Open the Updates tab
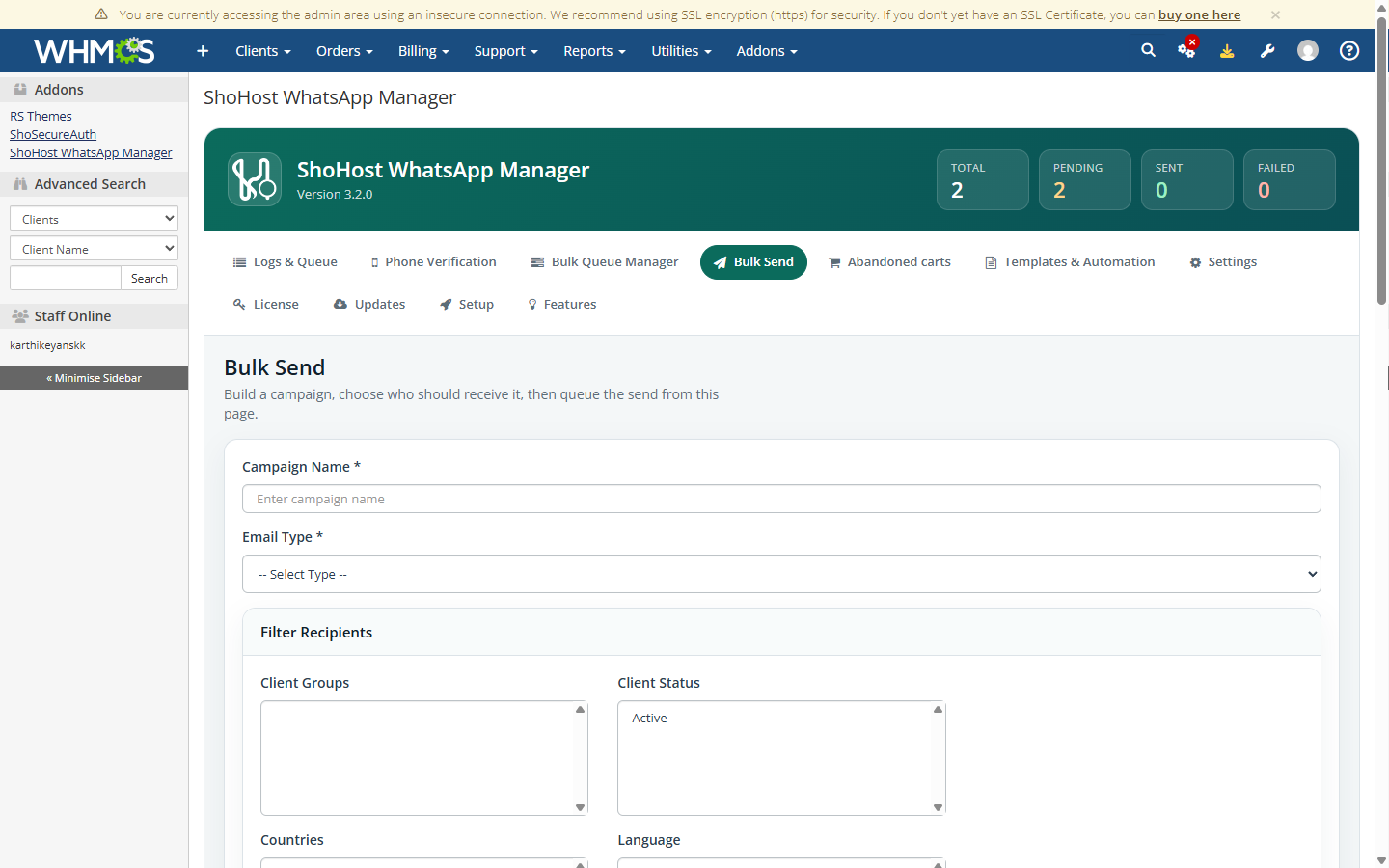 point(369,305)
